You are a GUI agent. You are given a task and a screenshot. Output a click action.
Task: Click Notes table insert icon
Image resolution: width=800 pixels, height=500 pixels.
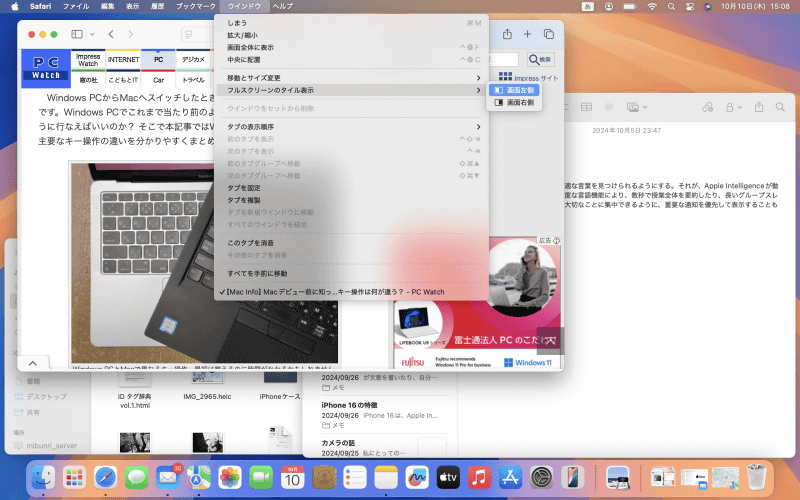coord(586,107)
